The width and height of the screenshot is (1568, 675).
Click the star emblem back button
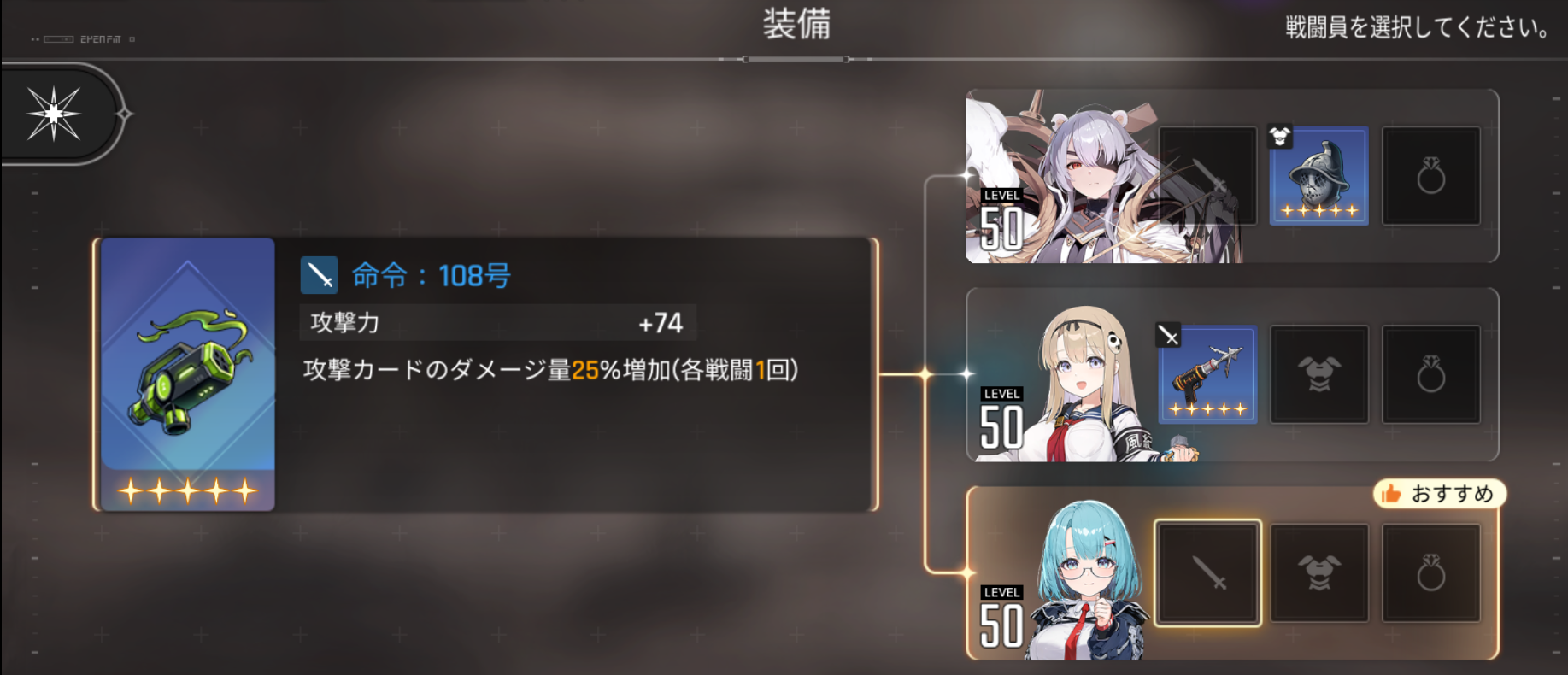[54, 114]
